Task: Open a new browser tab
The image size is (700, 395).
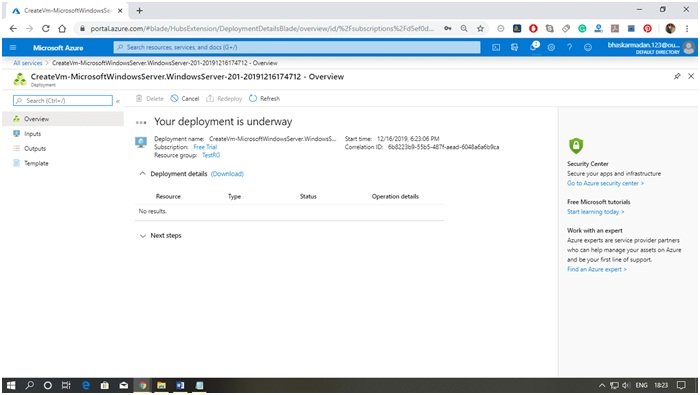Action: [x=139, y=10]
